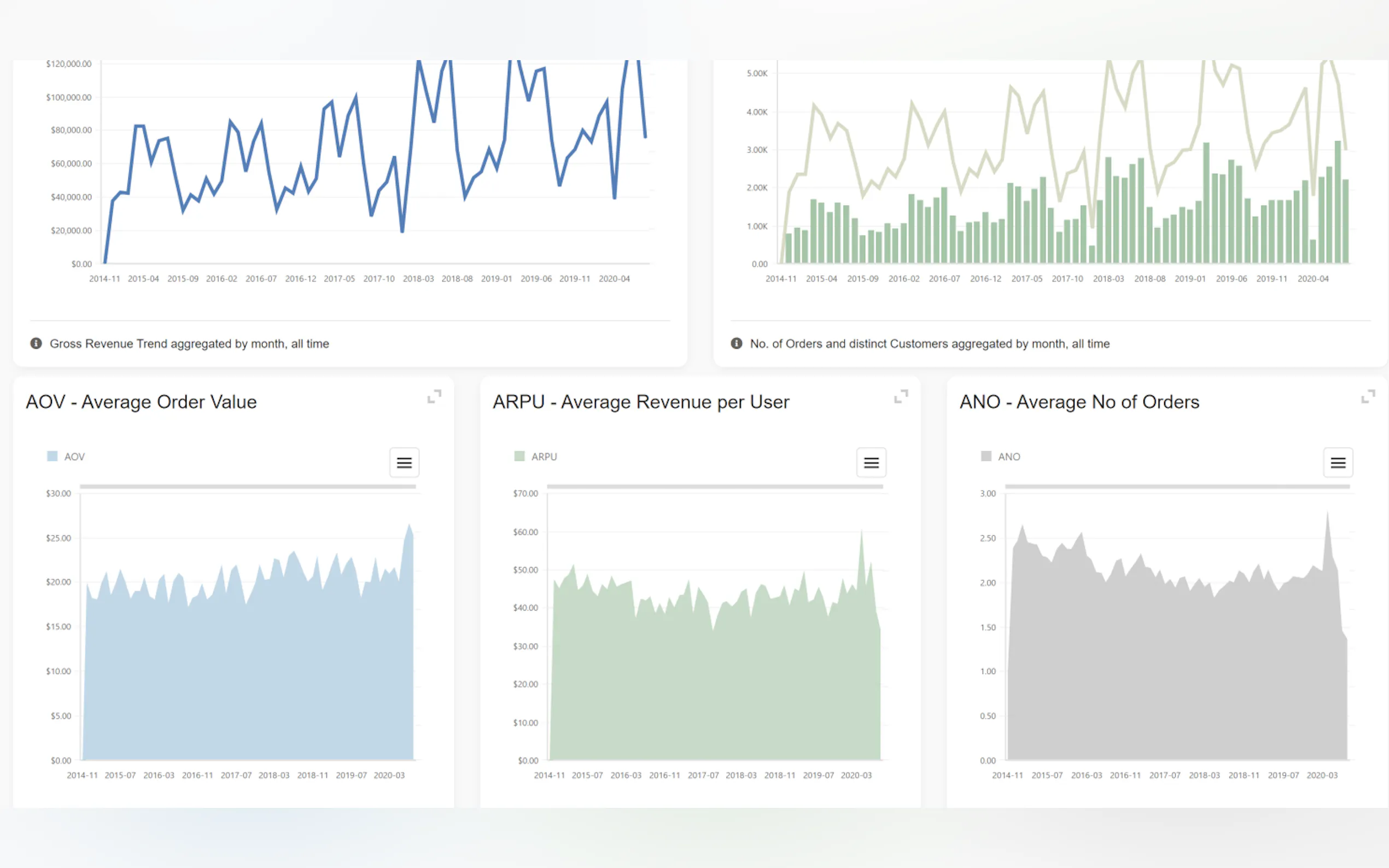Toggle the ANO legend series
This screenshot has height=868, width=1389.
coord(1008,457)
